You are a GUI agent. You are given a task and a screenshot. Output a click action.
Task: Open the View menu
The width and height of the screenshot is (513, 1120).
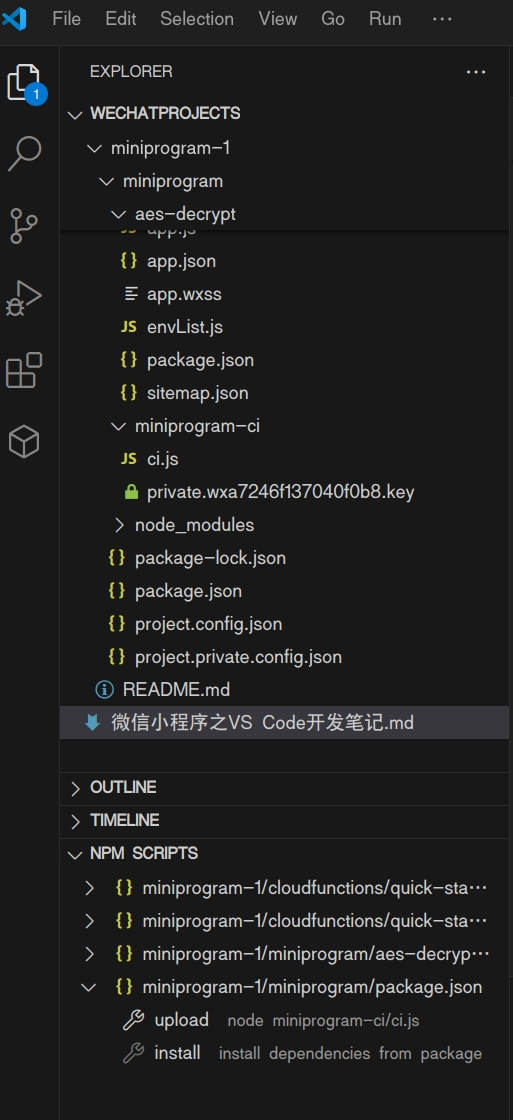click(277, 19)
